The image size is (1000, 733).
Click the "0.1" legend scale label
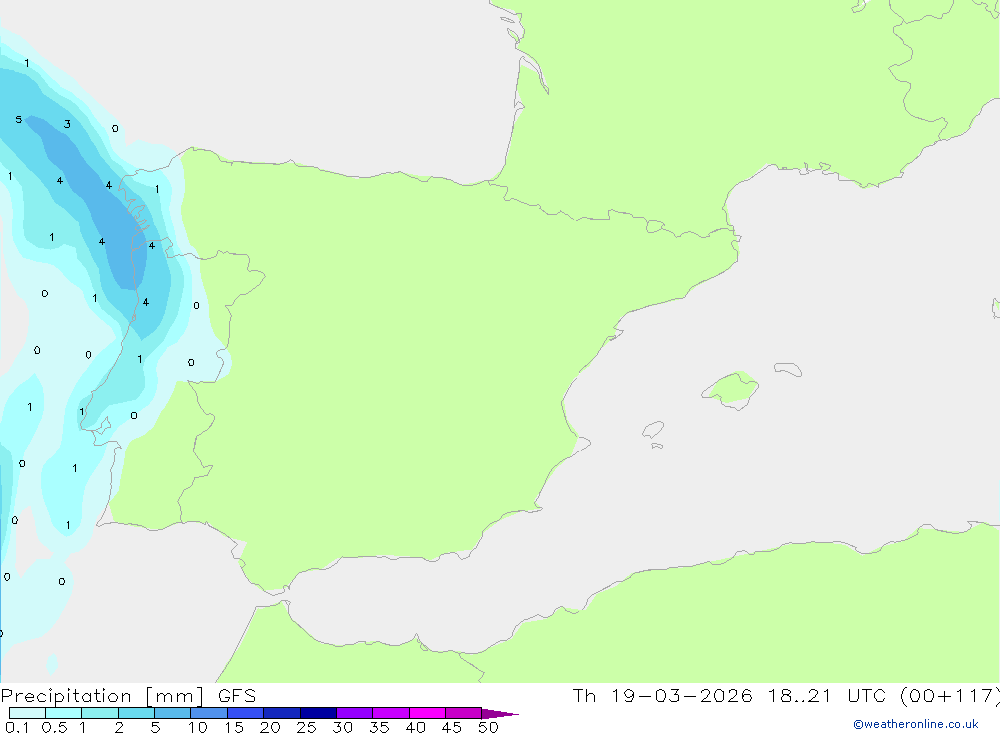point(17,727)
